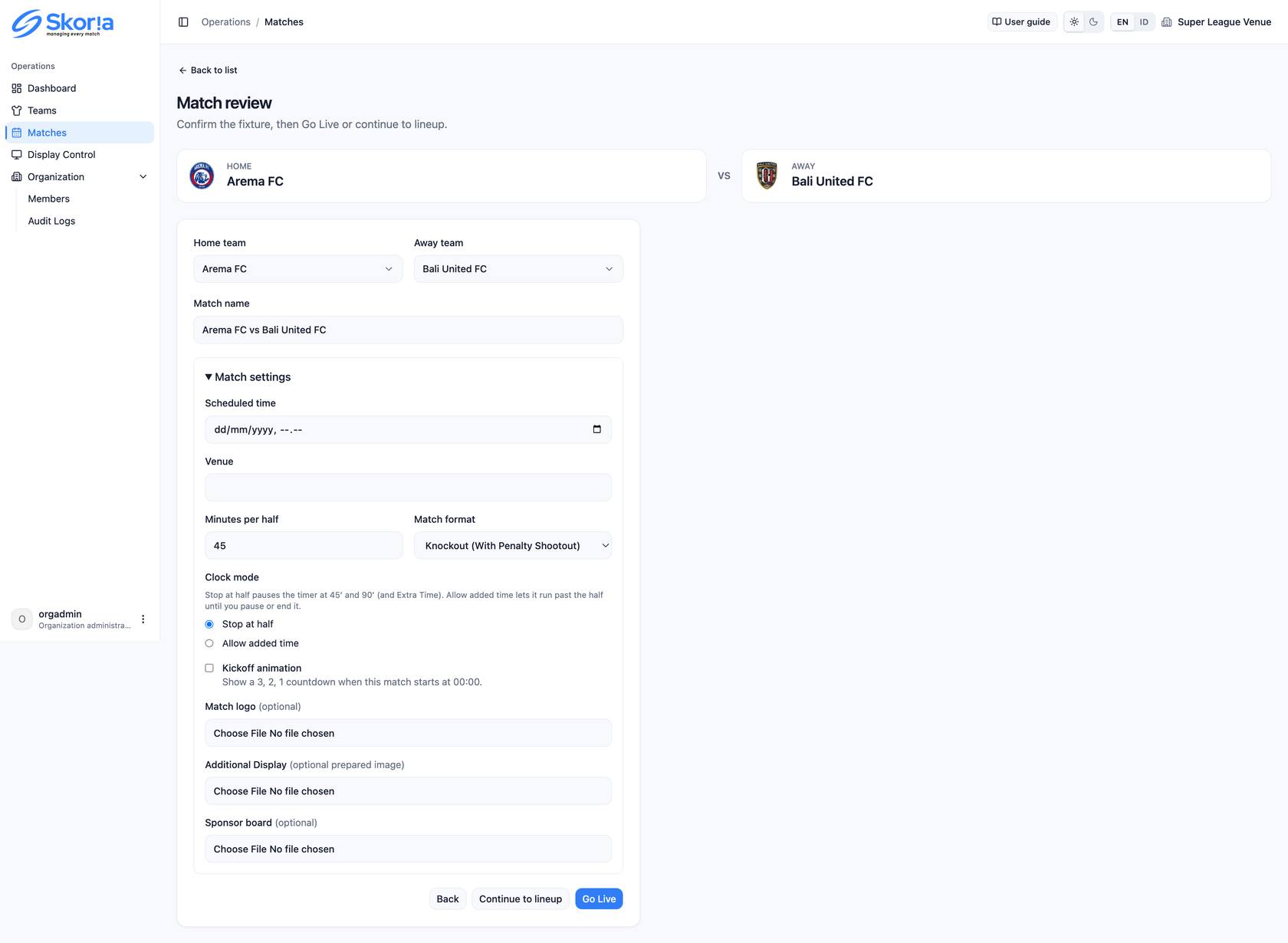The width and height of the screenshot is (1288, 943).
Task: Click the Skoria logo
Action: [x=63, y=23]
